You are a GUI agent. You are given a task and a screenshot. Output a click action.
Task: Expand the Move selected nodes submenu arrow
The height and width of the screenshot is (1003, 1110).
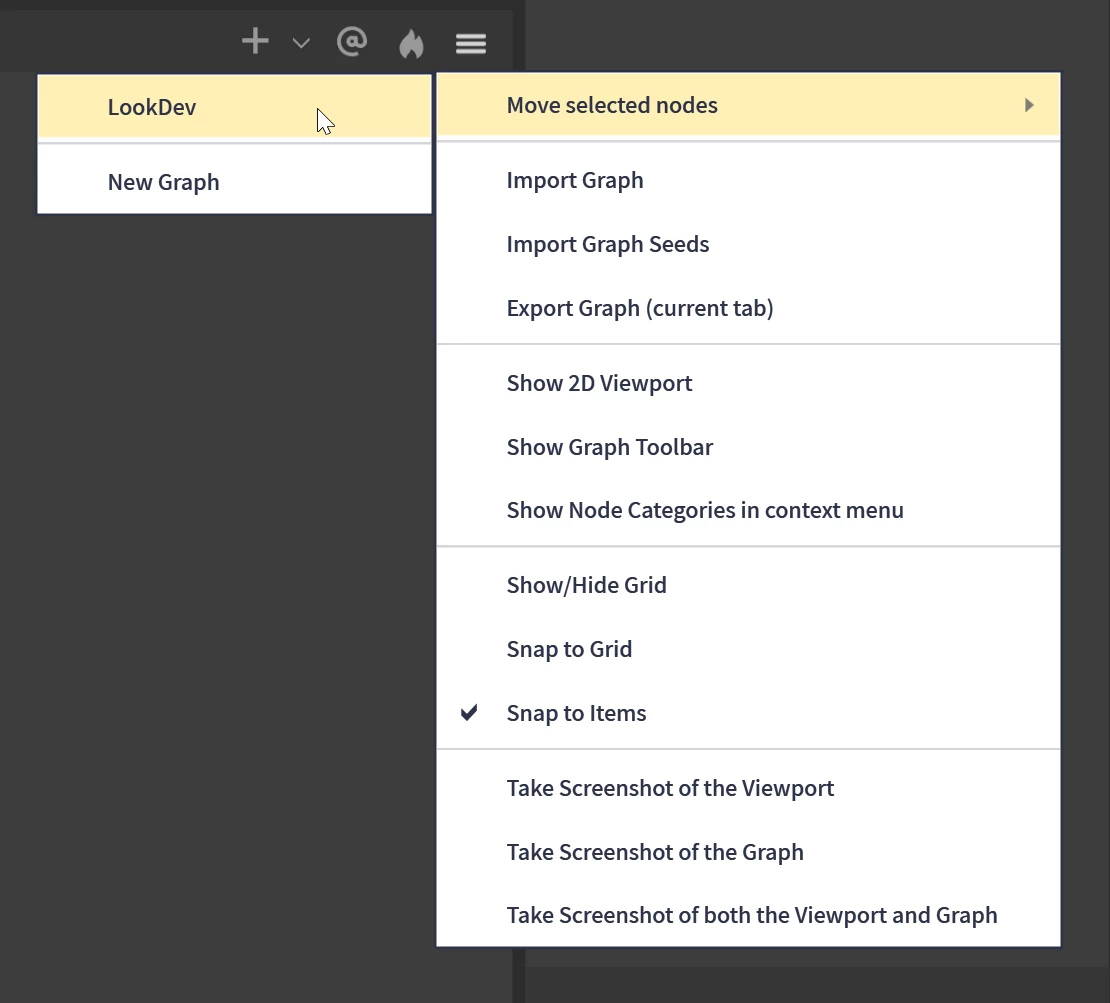click(x=1029, y=105)
